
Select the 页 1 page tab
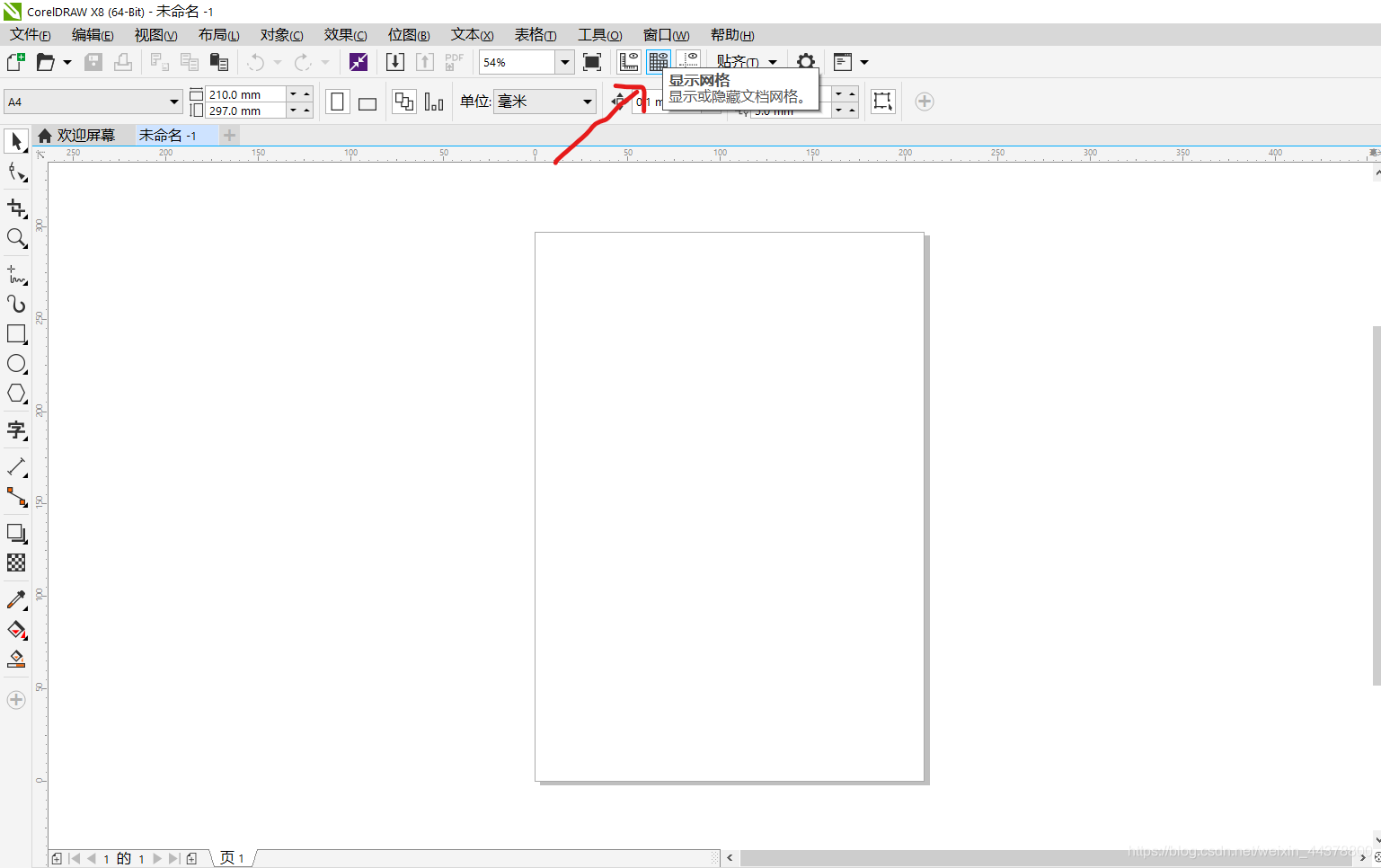point(233,858)
